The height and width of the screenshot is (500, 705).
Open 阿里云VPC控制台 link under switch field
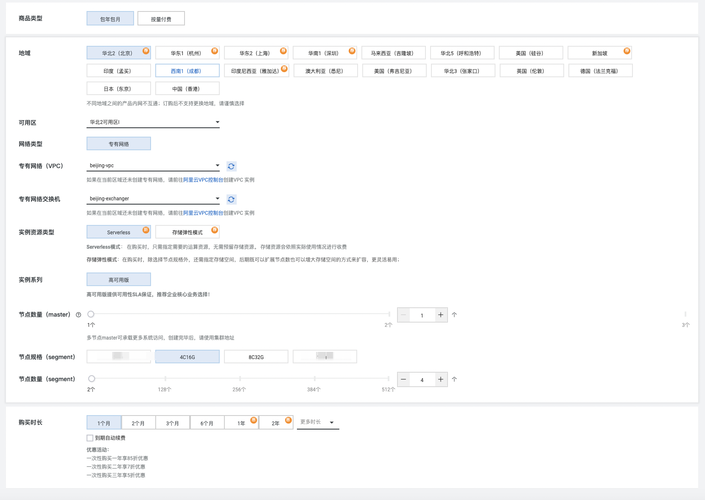pos(203,213)
